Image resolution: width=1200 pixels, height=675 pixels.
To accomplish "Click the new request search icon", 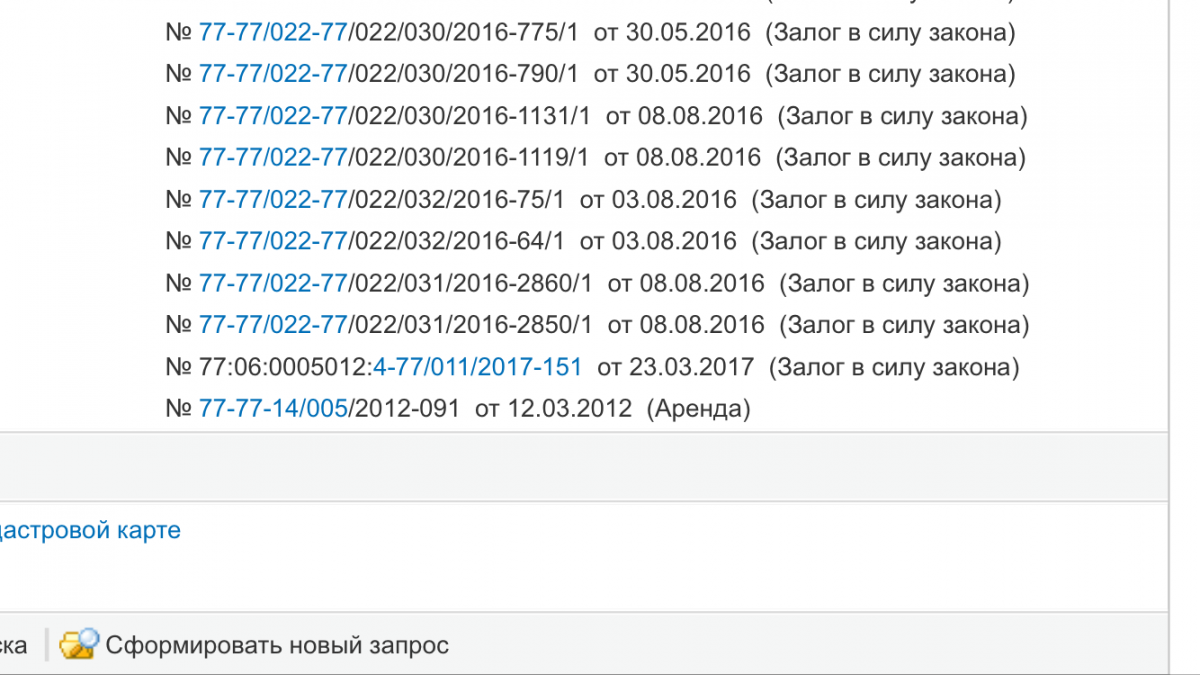I will coord(79,644).
